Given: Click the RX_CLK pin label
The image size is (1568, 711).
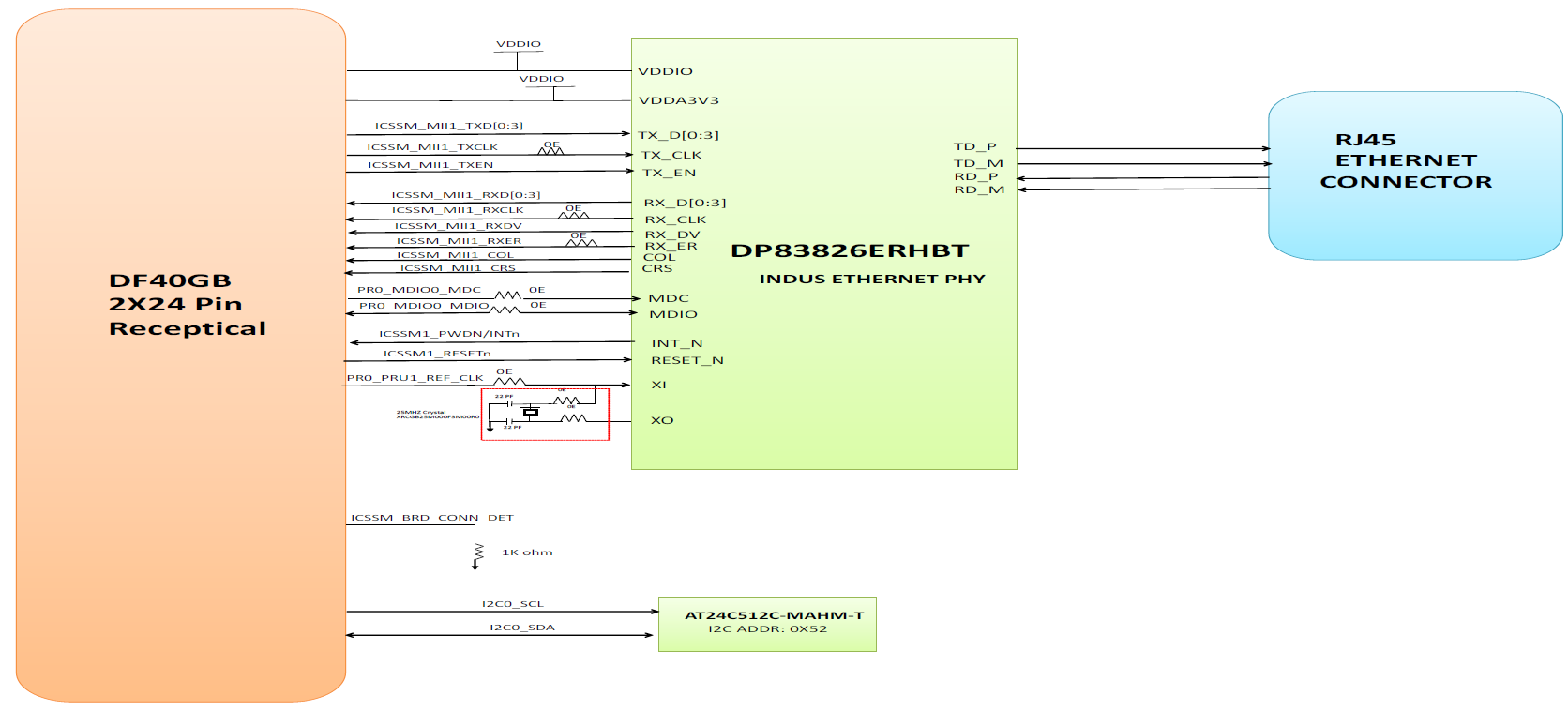Looking at the screenshot, I should pos(675,219).
